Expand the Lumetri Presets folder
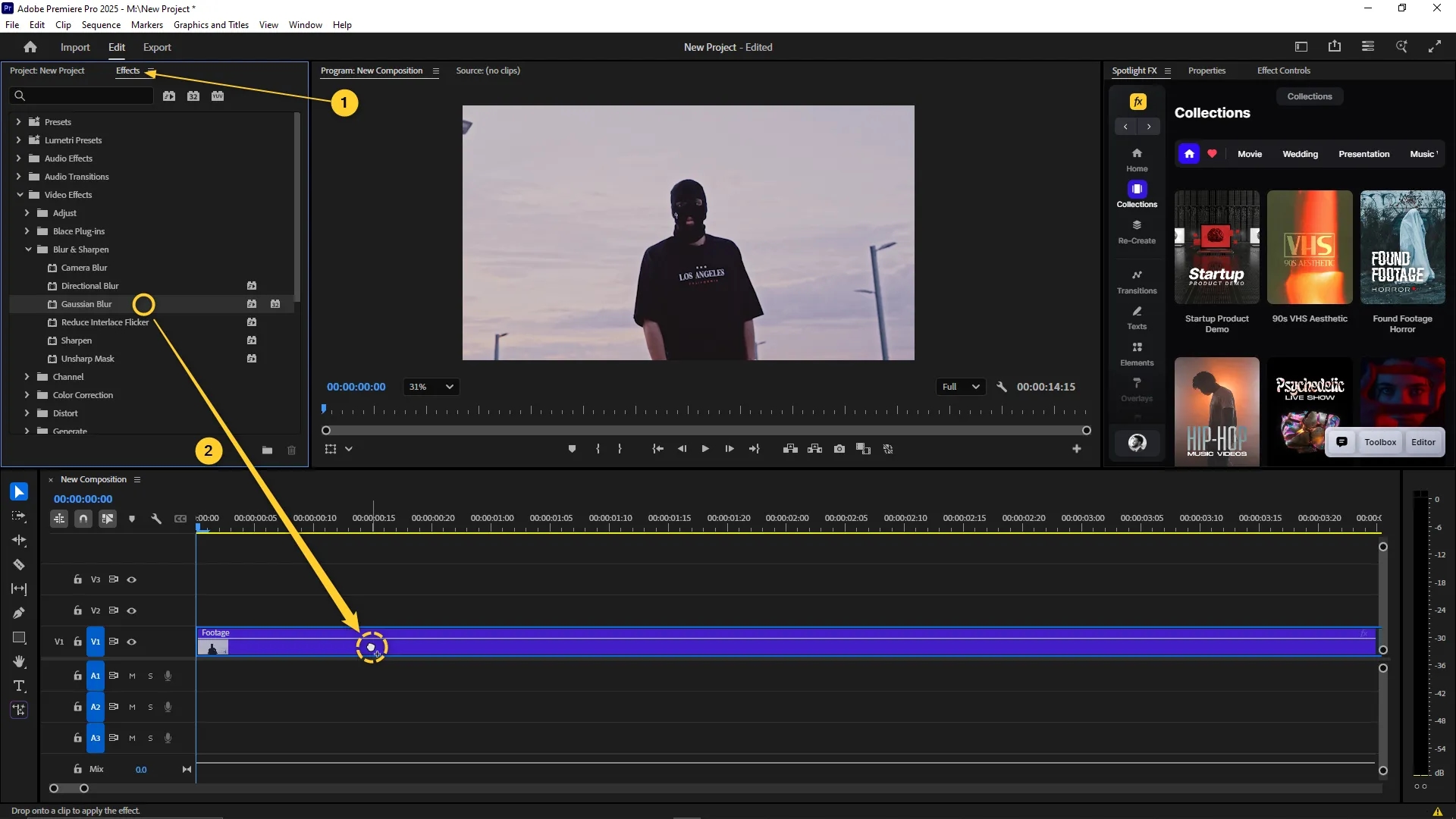The image size is (1456, 819). (x=19, y=140)
